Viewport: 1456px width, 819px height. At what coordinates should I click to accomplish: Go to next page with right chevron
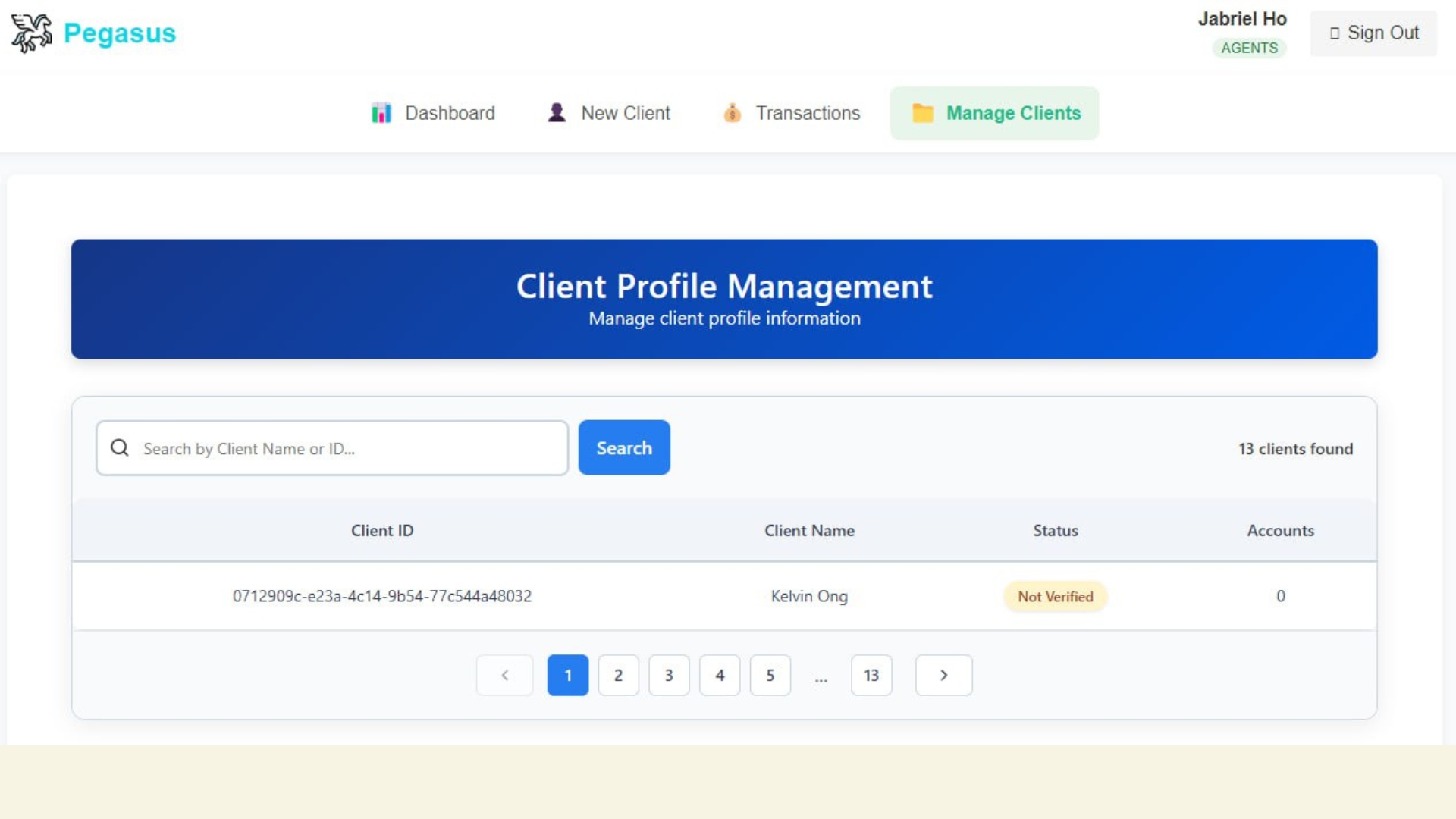tap(943, 675)
